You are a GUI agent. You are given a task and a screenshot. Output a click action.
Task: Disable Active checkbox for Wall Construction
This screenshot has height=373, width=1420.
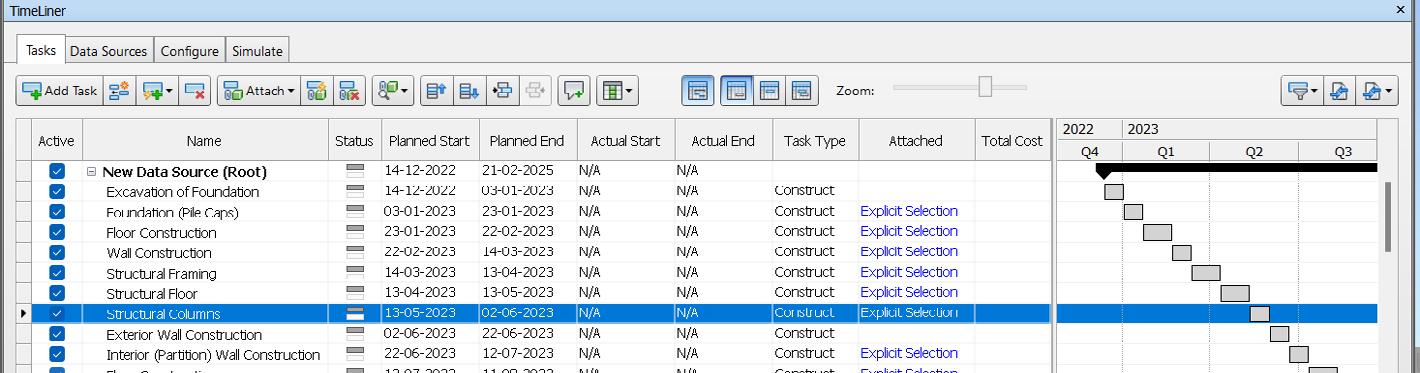[x=57, y=252]
